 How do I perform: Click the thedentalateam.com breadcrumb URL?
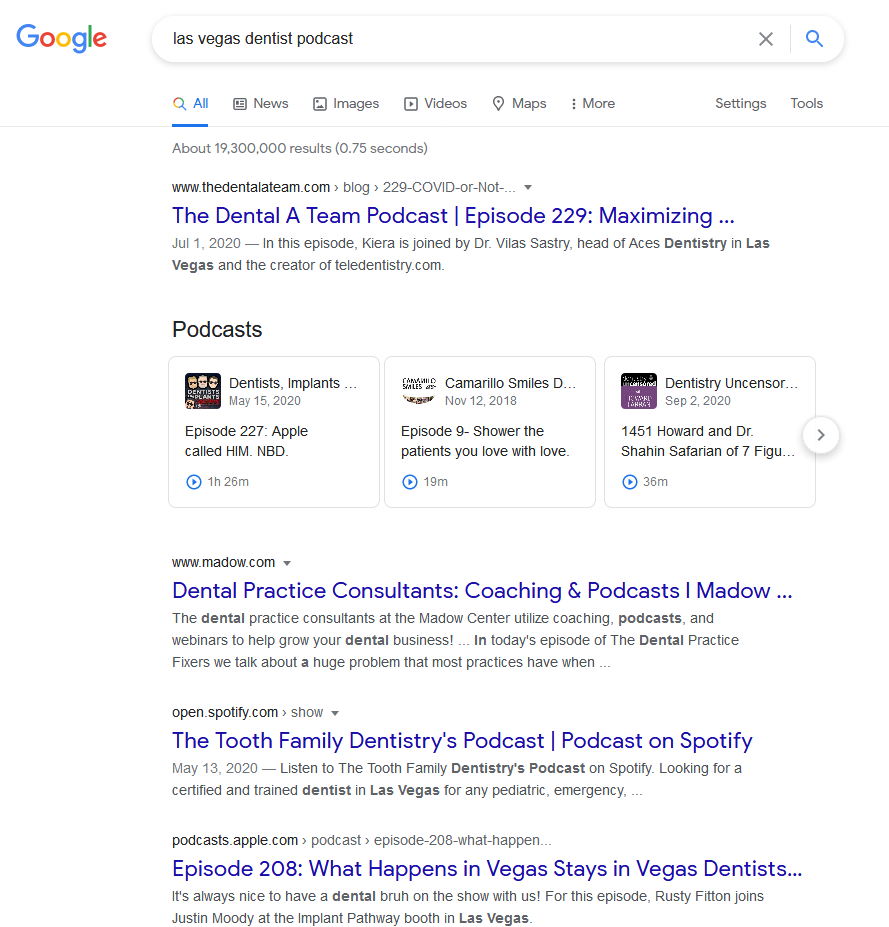(343, 187)
